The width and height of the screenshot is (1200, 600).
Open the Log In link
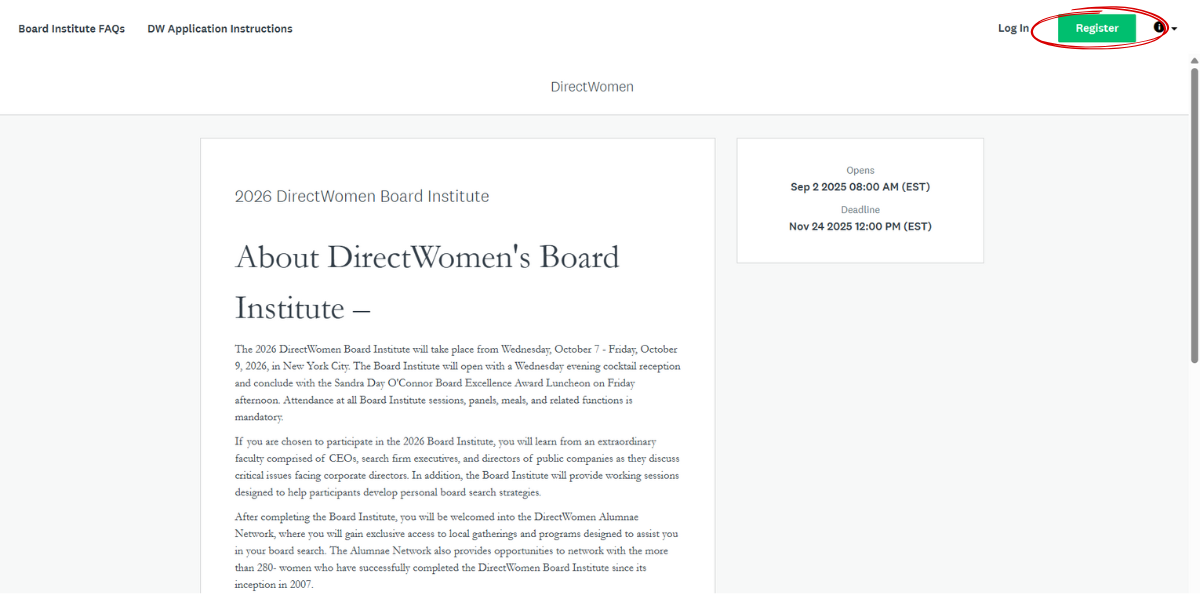click(x=1013, y=28)
